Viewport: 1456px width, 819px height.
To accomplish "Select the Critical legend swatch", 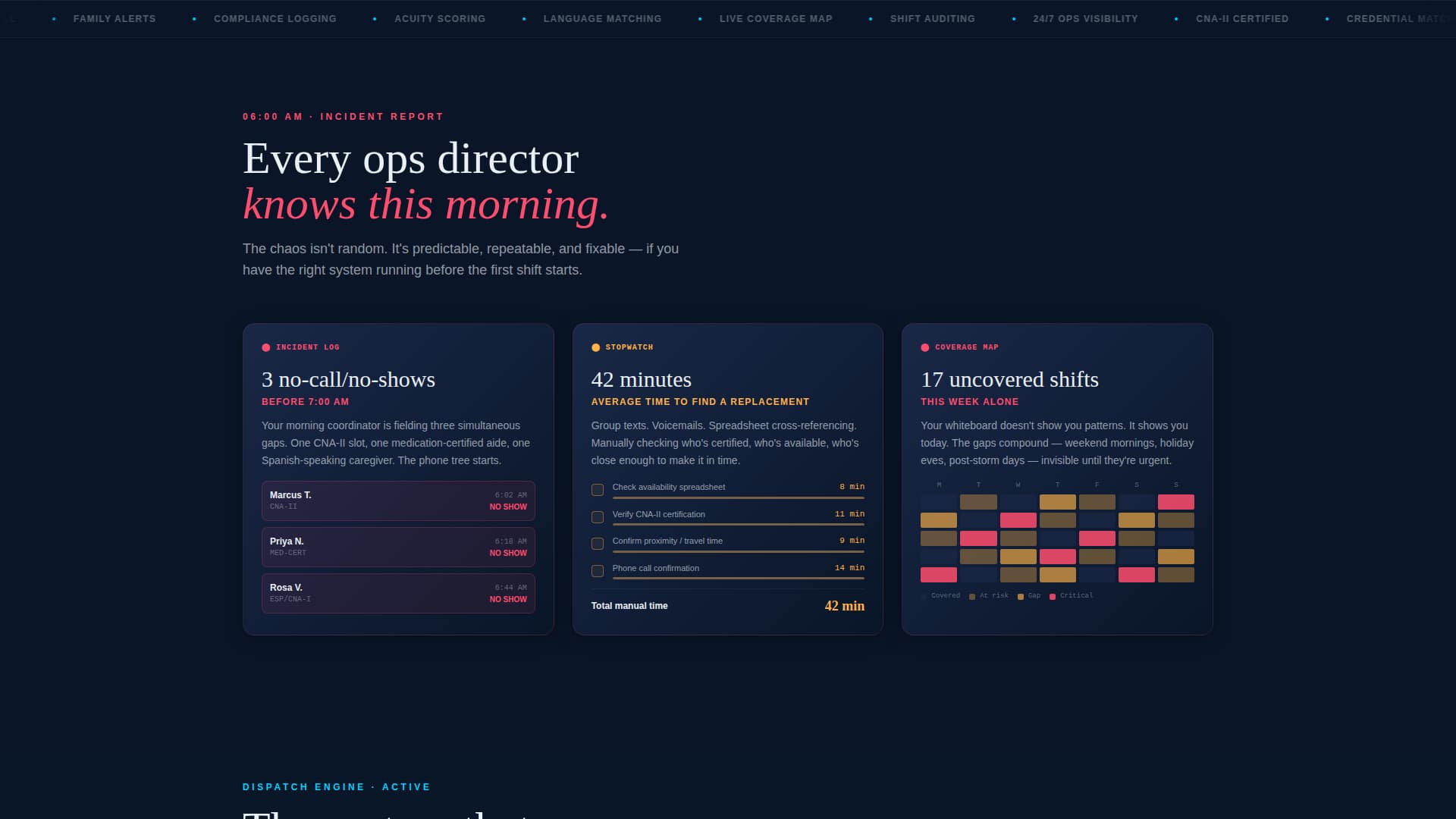I will tap(1053, 597).
